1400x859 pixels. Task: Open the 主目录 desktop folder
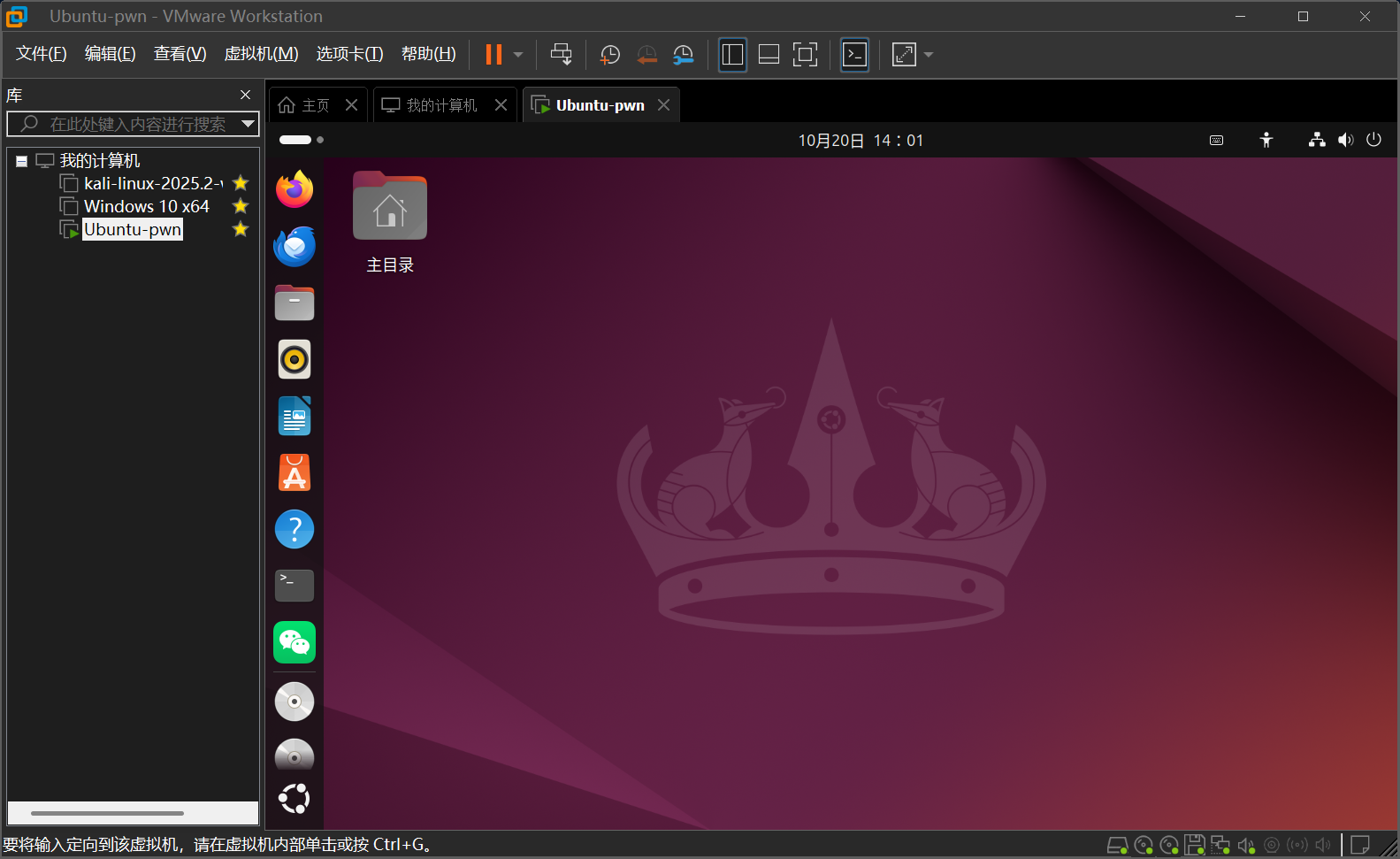point(390,223)
